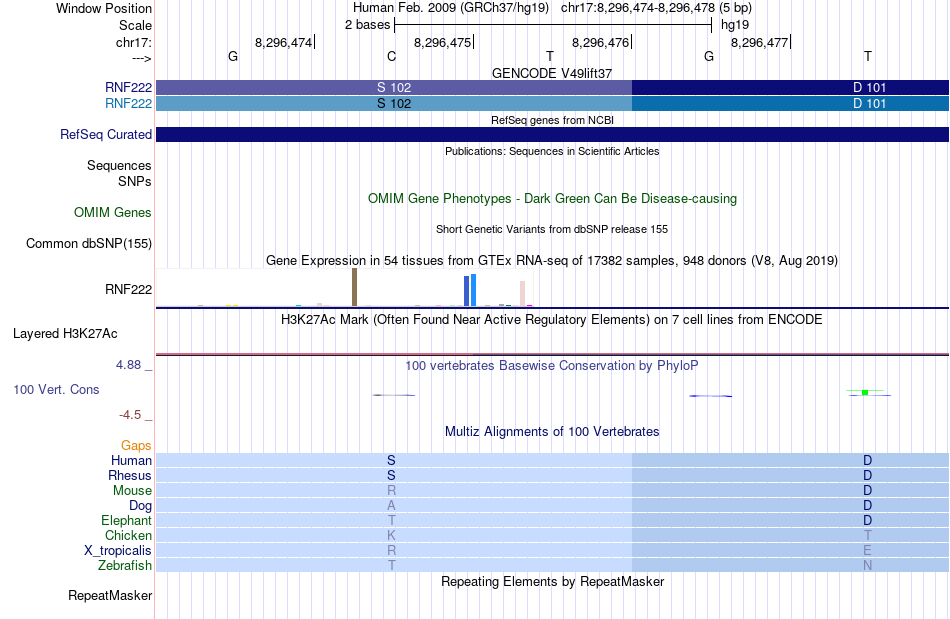950x619 pixels.
Task: Open the 'RefSeq Curated' track label
Action: click(x=106, y=134)
